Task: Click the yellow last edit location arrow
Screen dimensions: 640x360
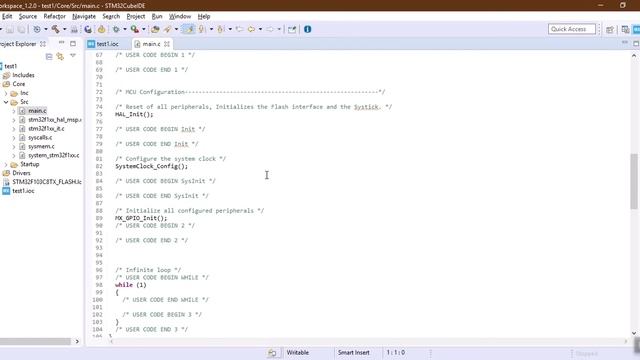Action: coord(251,29)
